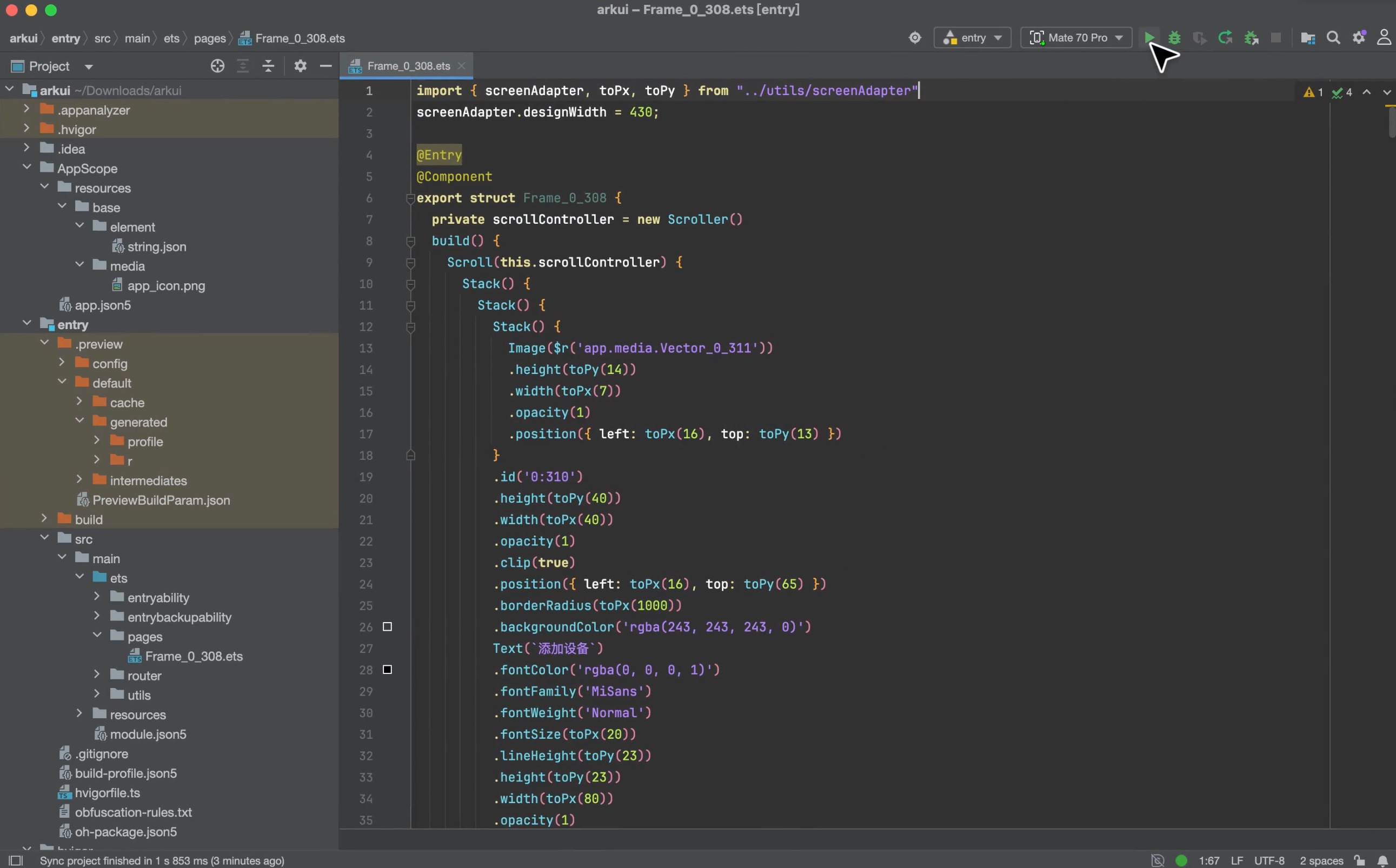Open the Project Structure folder icon
This screenshot has height=868, width=1396.
(1307, 38)
